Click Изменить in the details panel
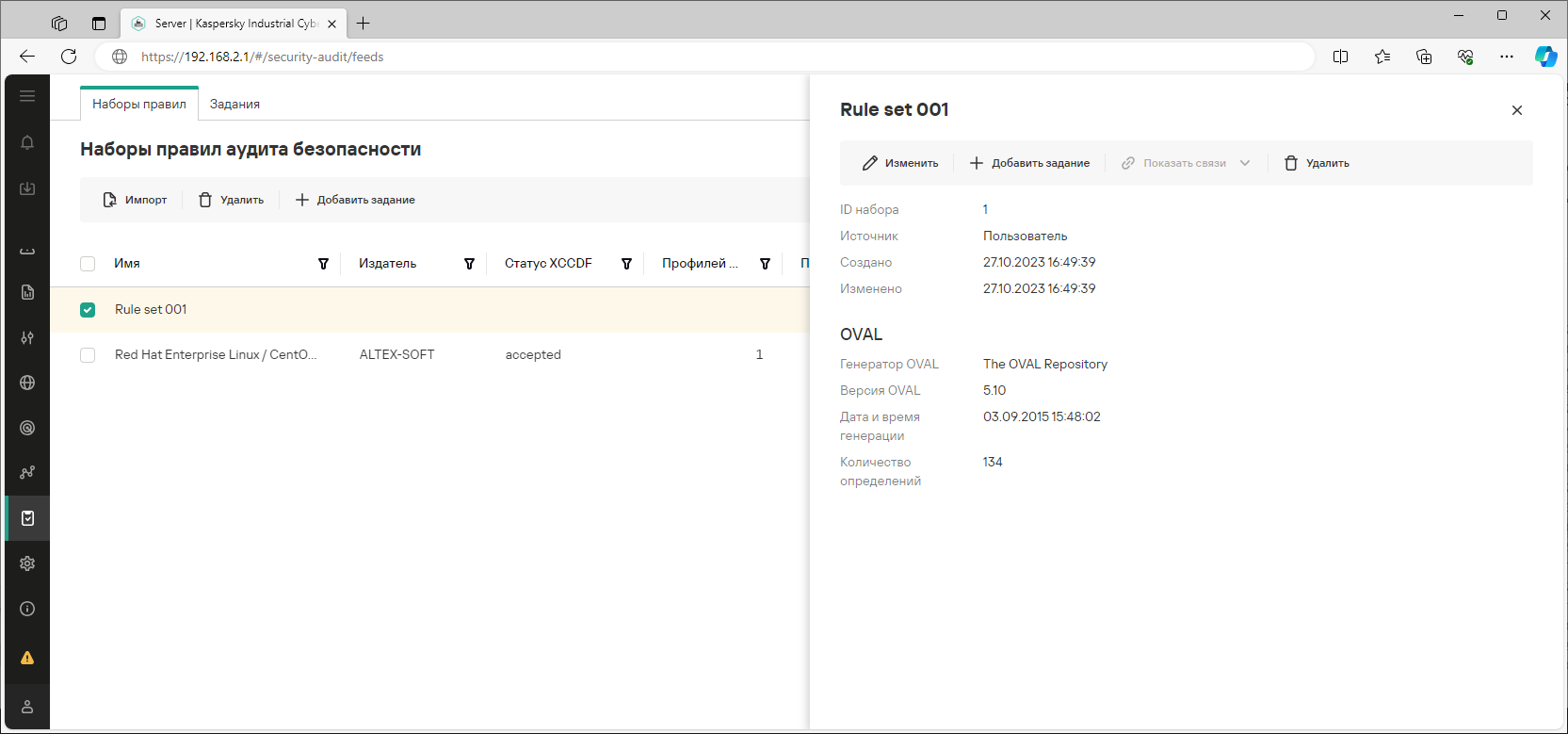Image resolution: width=1568 pixels, height=734 pixels. [x=900, y=163]
